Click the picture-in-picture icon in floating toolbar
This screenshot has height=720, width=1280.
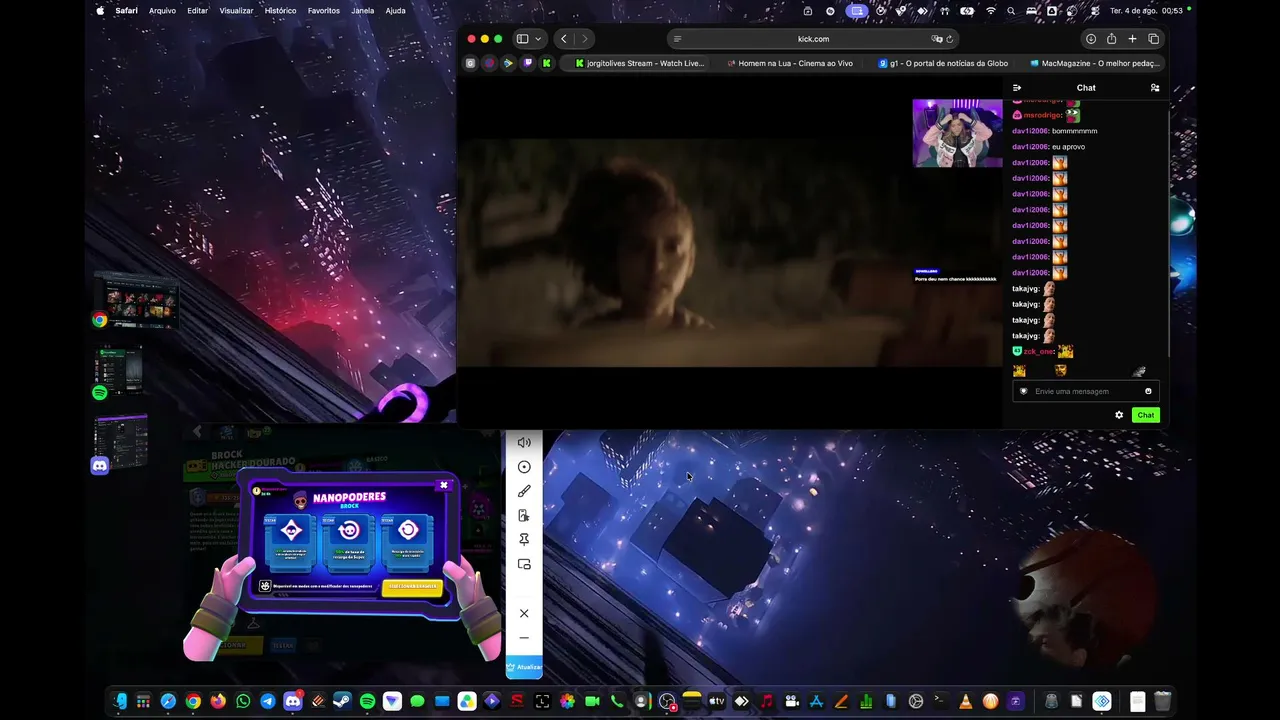(x=524, y=564)
